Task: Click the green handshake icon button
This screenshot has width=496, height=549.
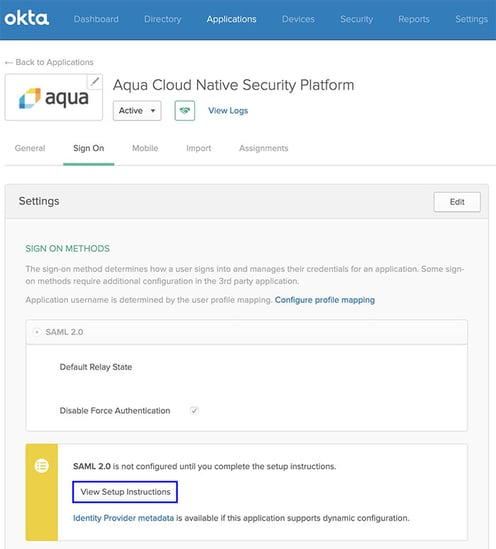Action: pyautogui.click(x=185, y=111)
